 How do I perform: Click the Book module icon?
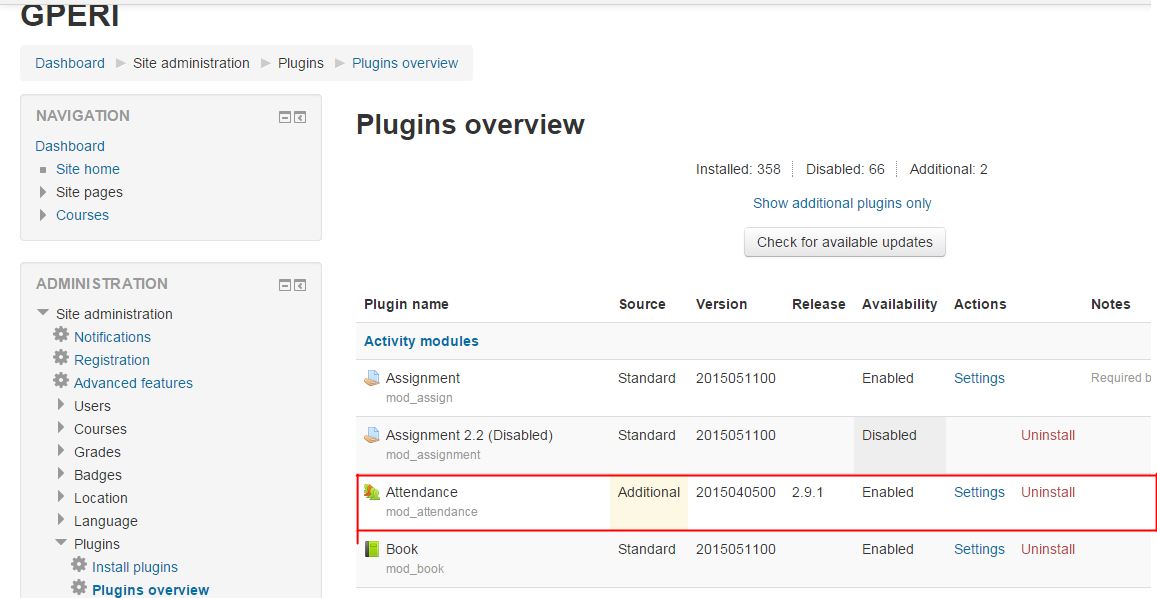coord(372,549)
